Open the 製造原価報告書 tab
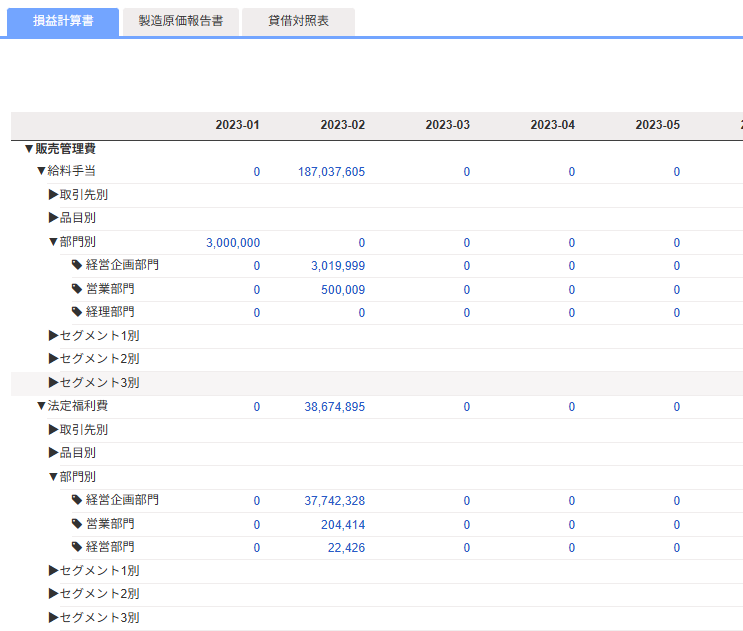Image resolution: width=743 pixels, height=631 pixels. [181, 21]
